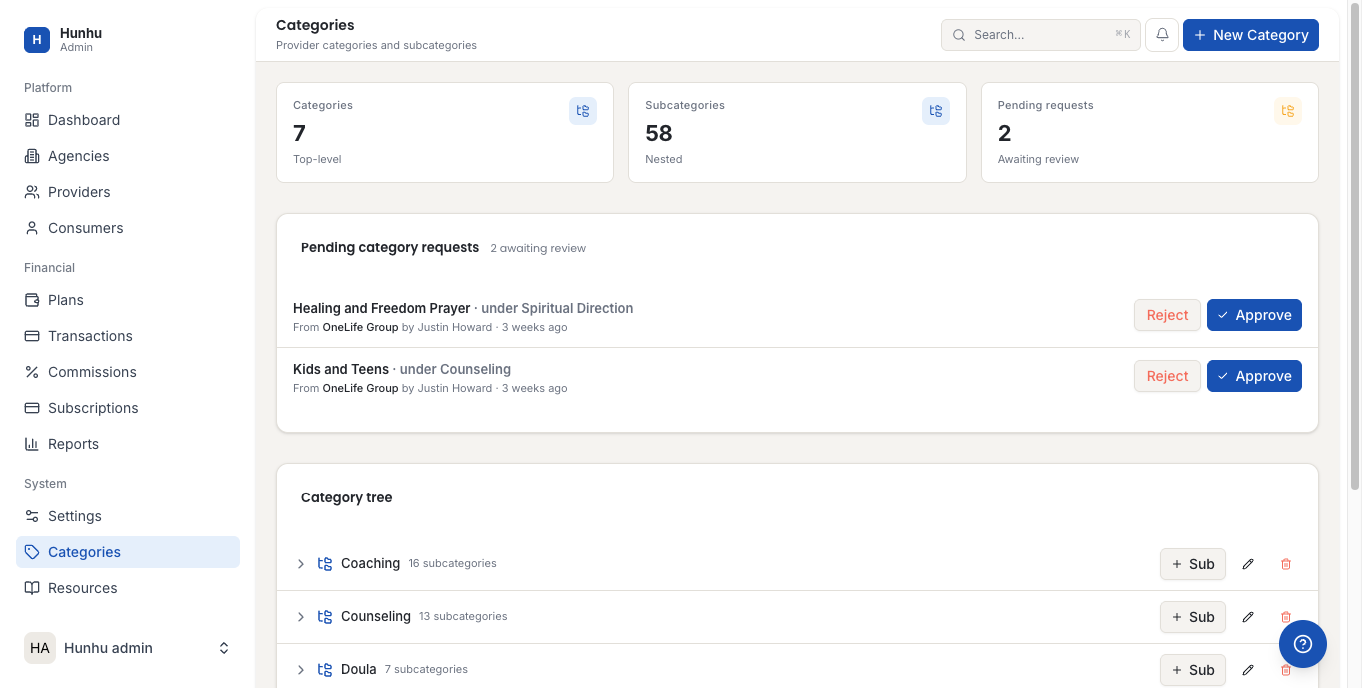The width and height of the screenshot is (1362, 688).
Task: Click the Agencies building icon
Action: pos(32,156)
